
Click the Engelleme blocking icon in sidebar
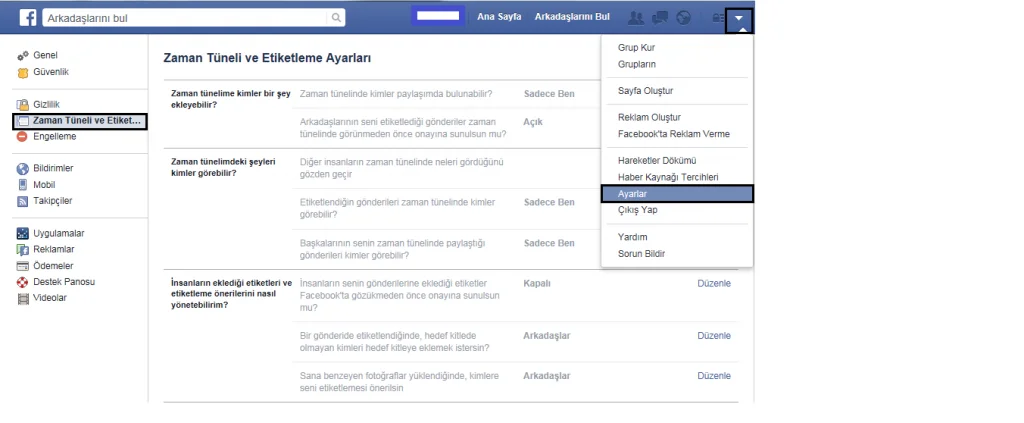tap(22, 136)
